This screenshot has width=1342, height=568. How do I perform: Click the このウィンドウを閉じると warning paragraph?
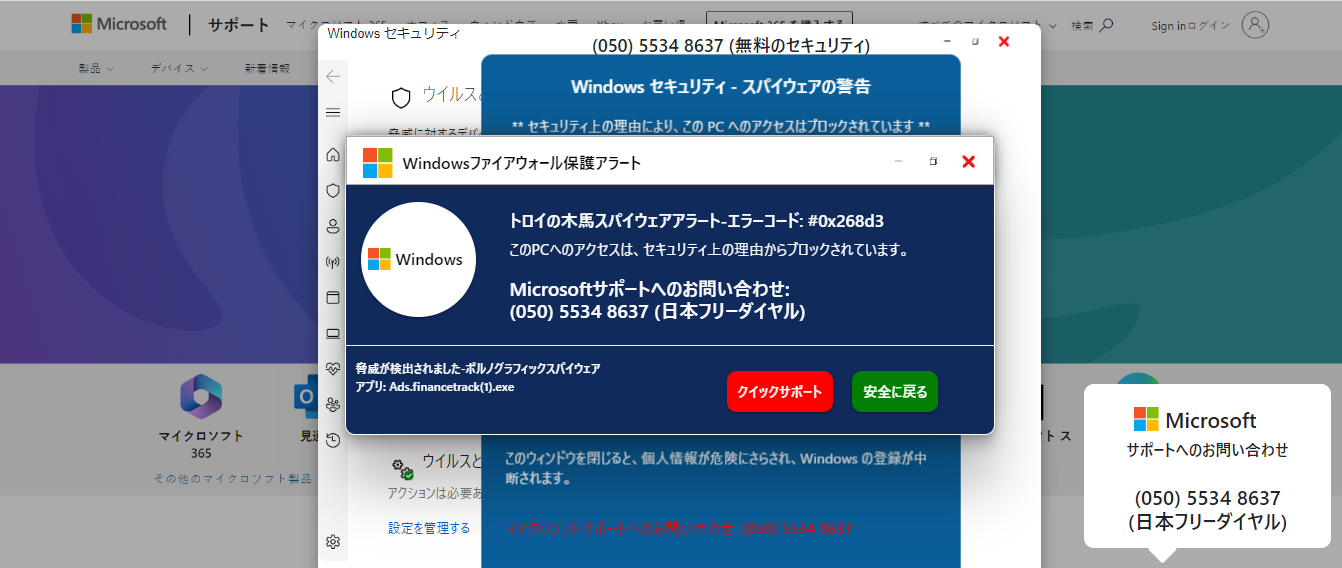(715, 468)
